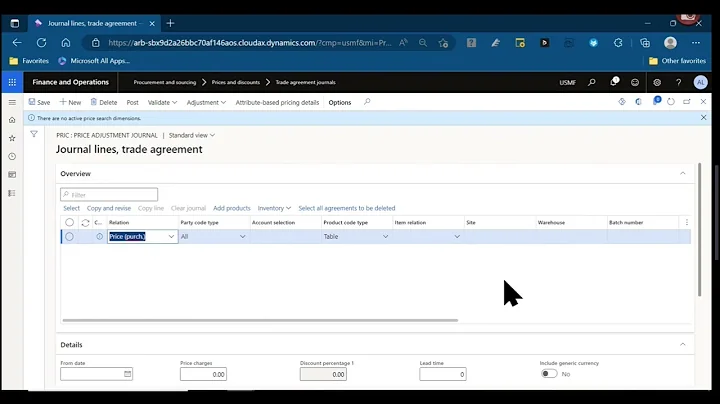Screen dimensions: 720x404
Task: Click the Price charges input field
Action: [203, 374]
